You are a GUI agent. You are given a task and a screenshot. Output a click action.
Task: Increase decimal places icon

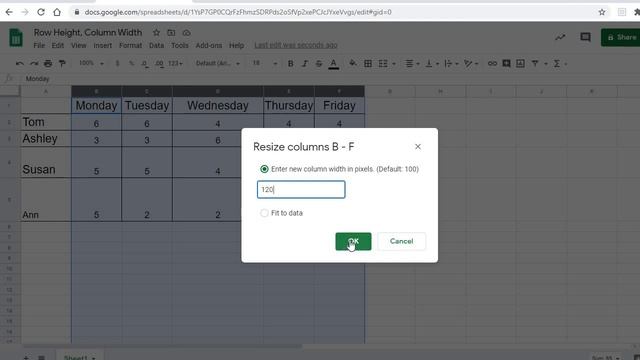click(x=159, y=64)
